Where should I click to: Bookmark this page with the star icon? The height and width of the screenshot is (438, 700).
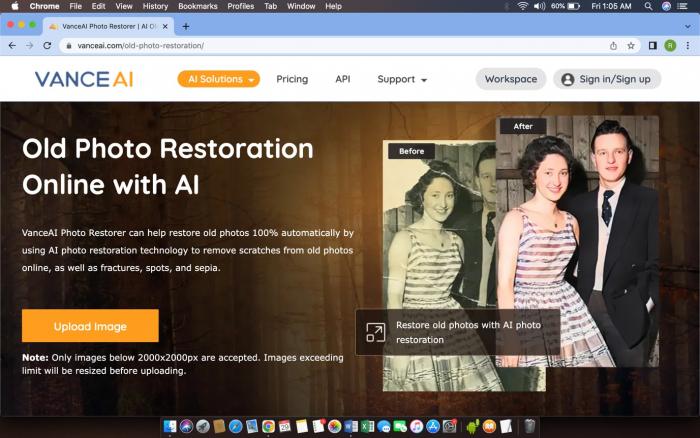click(x=631, y=46)
